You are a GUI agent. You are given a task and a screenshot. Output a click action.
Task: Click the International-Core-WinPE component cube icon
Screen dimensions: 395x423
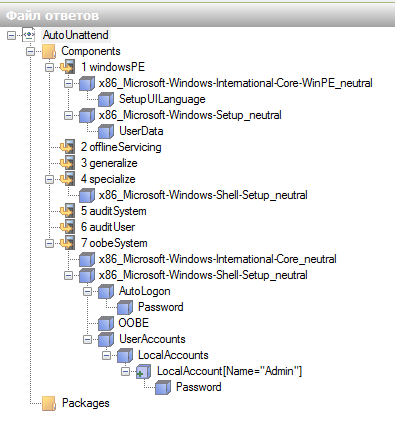pyautogui.click(x=87, y=83)
